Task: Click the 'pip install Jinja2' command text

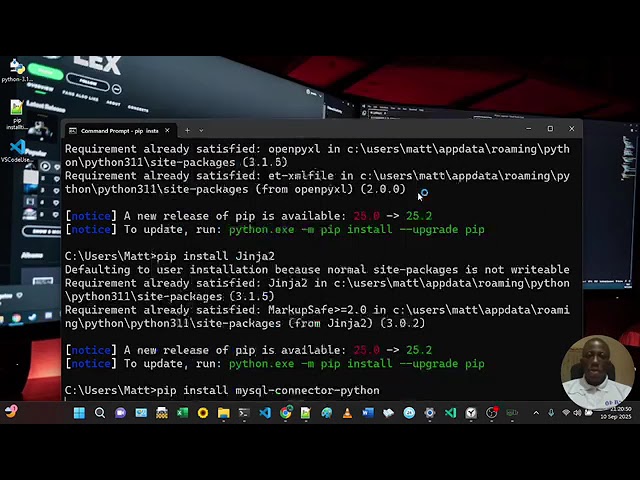Action: coord(216,256)
